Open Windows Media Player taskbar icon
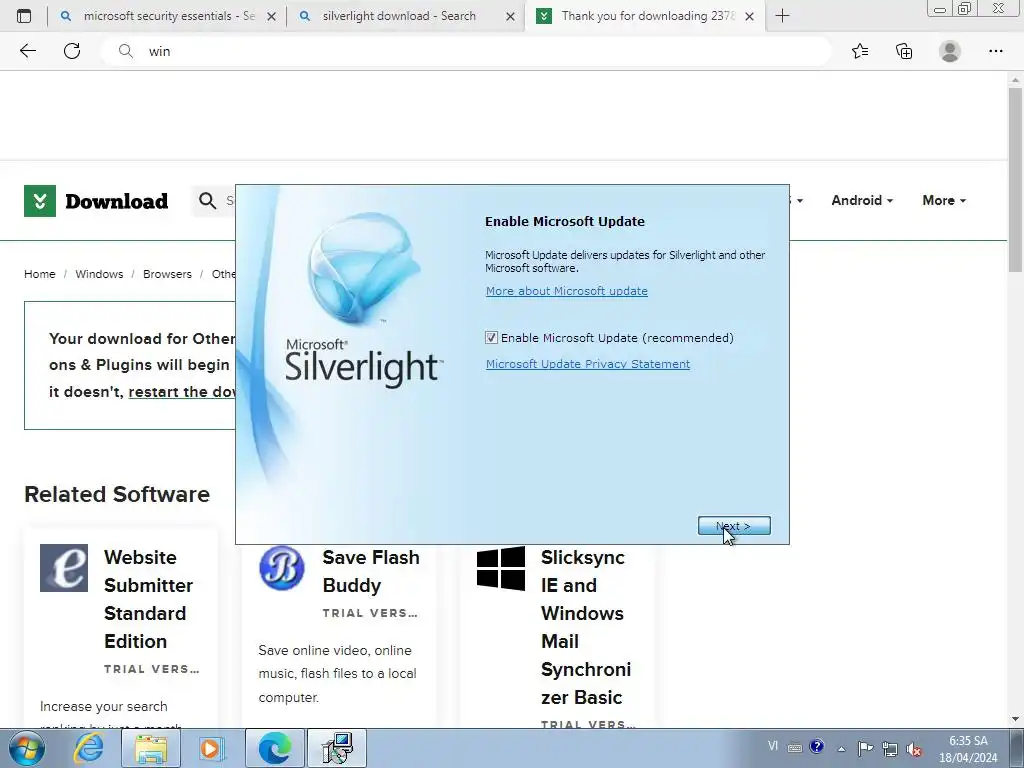1024x768 pixels. pos(211,748)
